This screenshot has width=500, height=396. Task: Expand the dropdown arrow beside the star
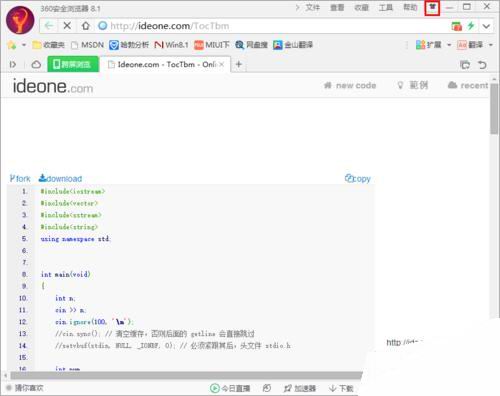[24, 45]
